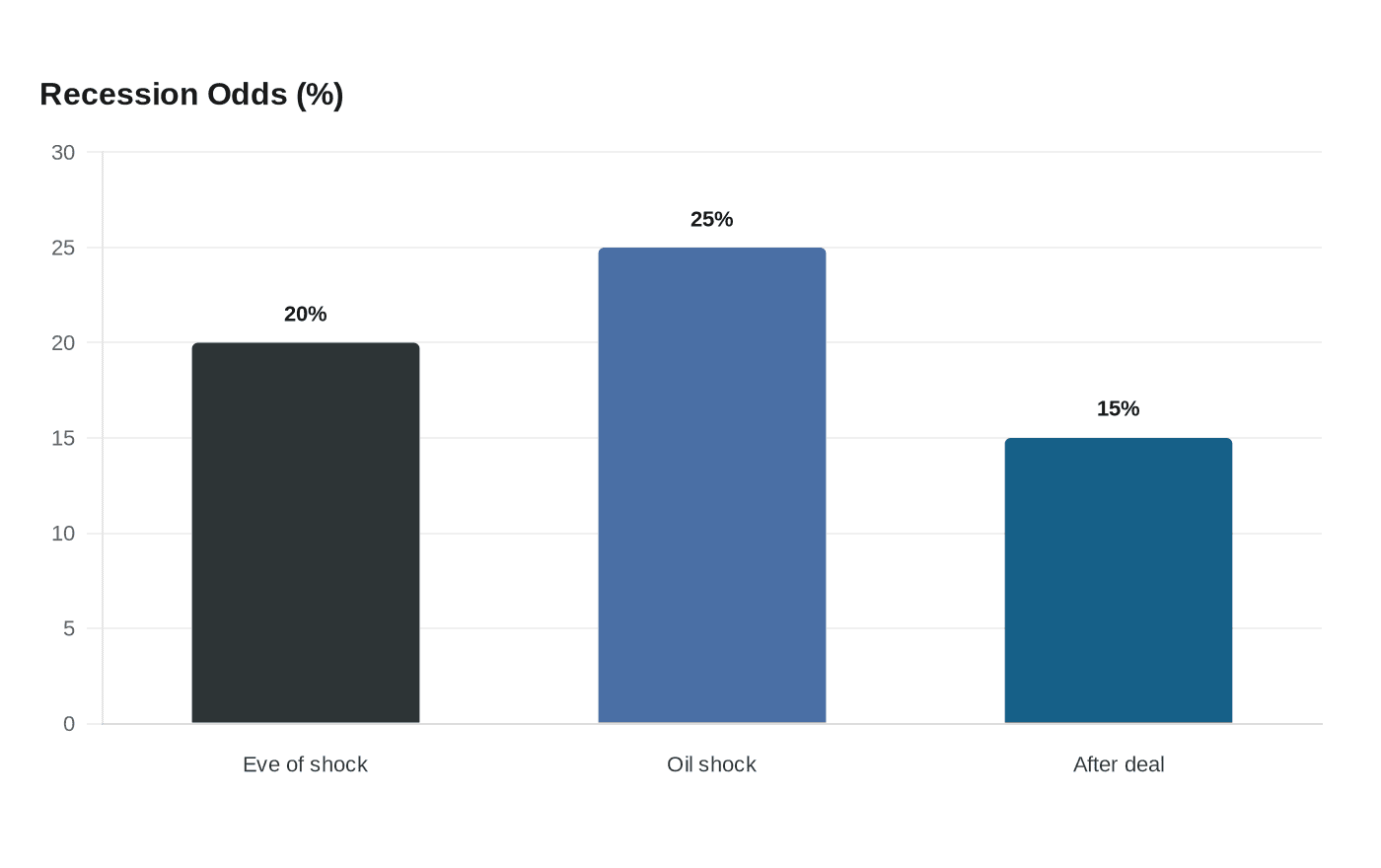The height and width of the screenshot is (868, 1381).
Task: Select the 25% data label
Action: [712, 219]
